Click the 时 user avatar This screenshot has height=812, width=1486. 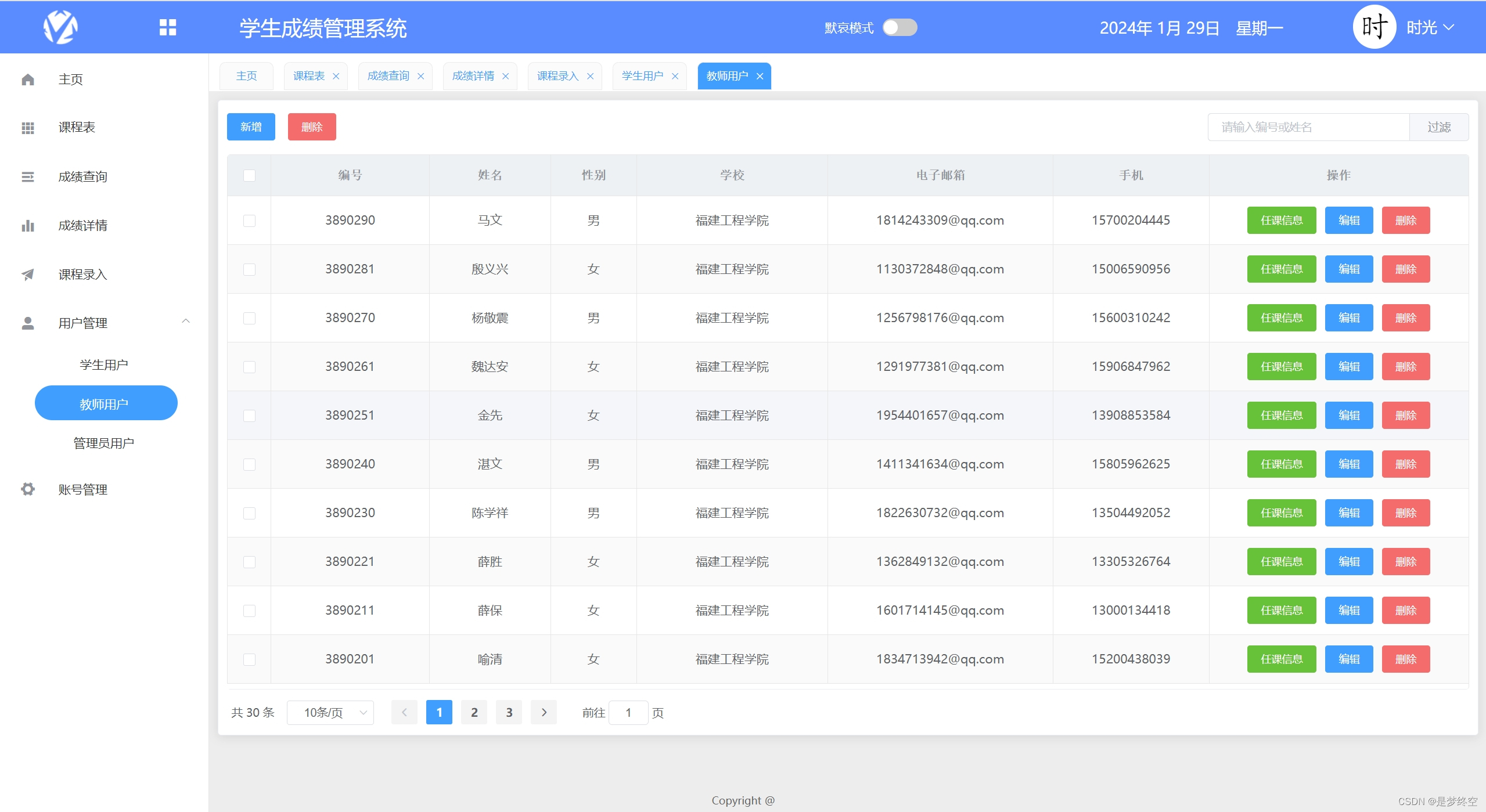click(x=1375, y=27)
